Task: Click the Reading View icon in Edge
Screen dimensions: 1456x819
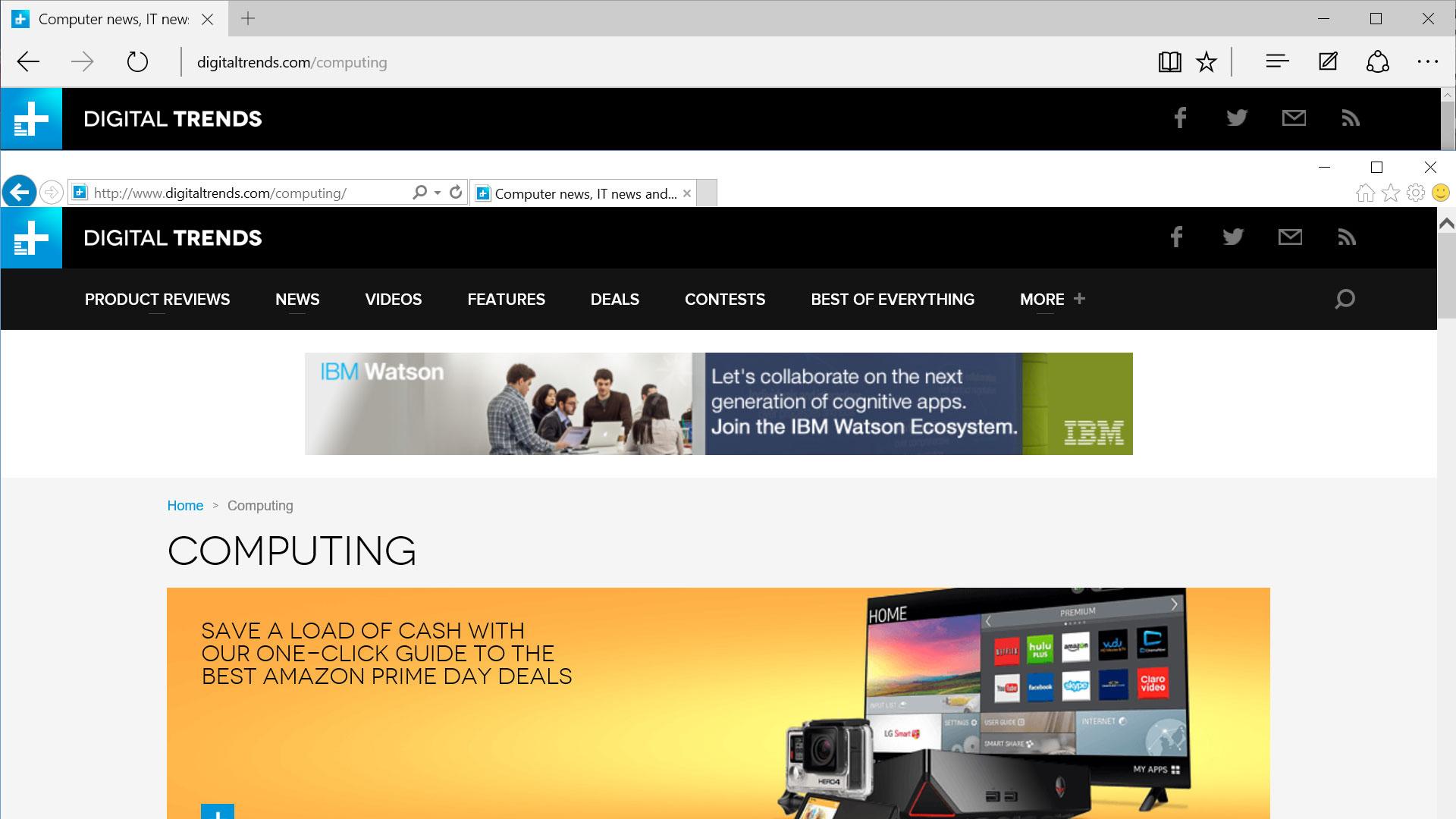Action: pyautogui.click(x=1169, y=62)
